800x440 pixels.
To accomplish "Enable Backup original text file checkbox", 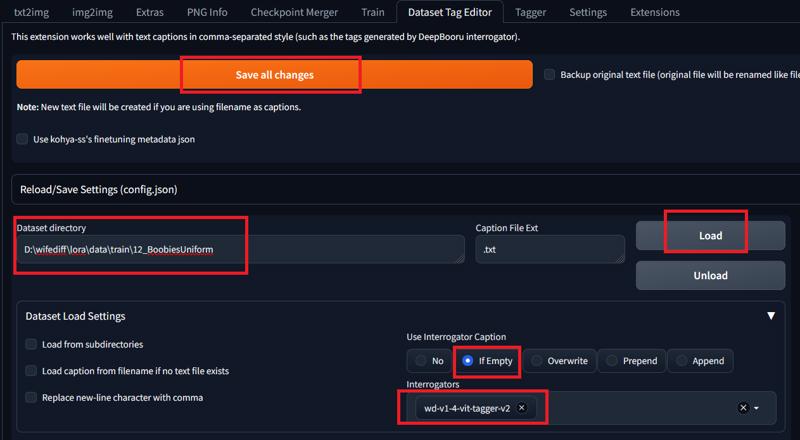I will 549,75.
